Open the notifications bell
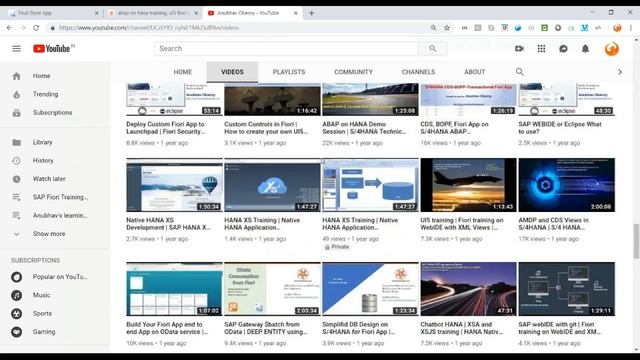 pos(585,49)
